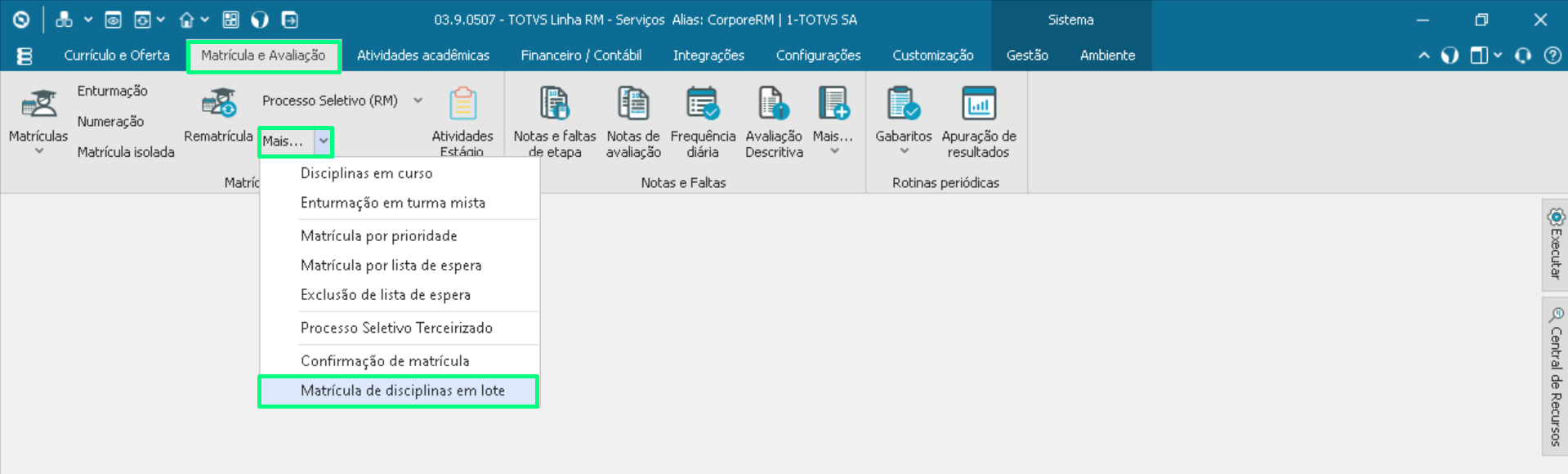This screenshot has width=1568, height=474.
Task: Choose Matrícula por prioridade menu item
Action: coord(399,235)
